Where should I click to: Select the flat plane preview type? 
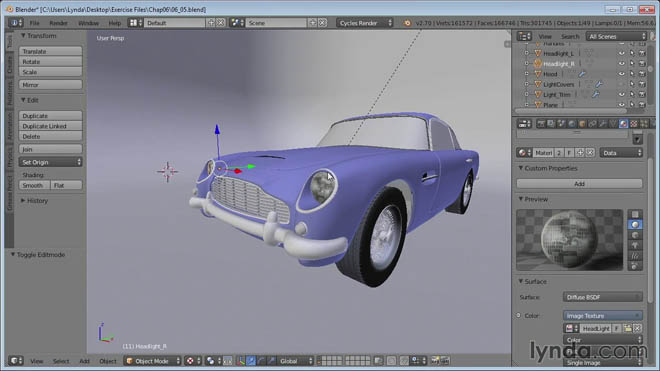tap(635, 214)
